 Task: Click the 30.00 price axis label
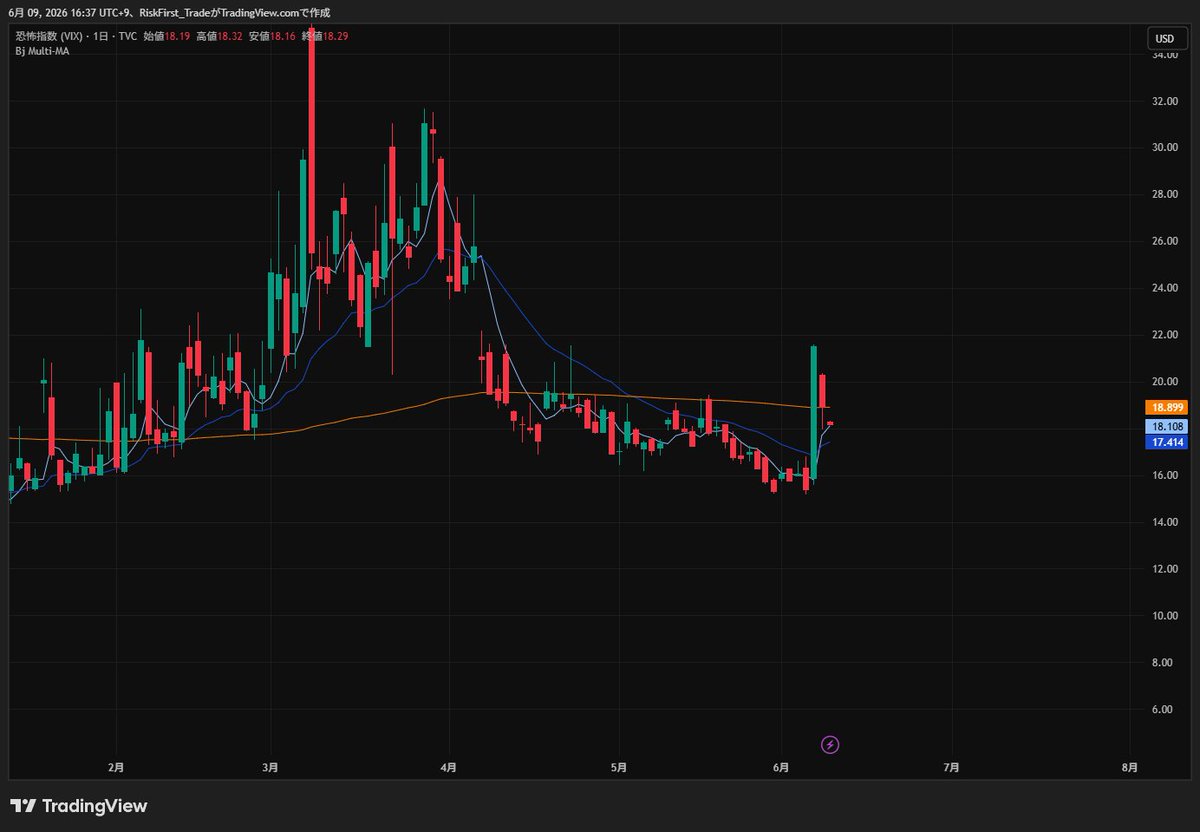[x=1164, y=148]
